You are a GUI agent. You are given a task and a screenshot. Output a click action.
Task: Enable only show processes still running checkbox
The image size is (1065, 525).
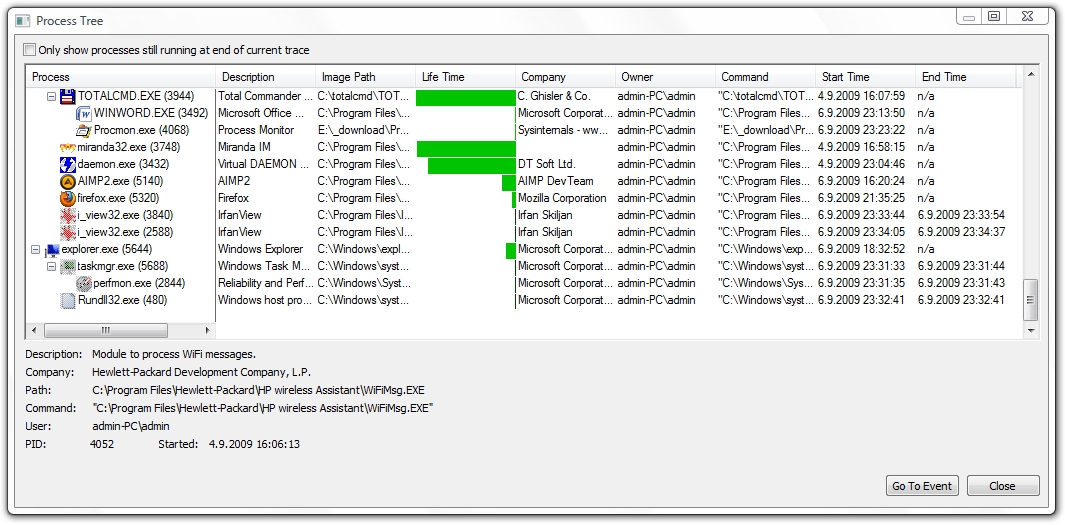[29, 50]
